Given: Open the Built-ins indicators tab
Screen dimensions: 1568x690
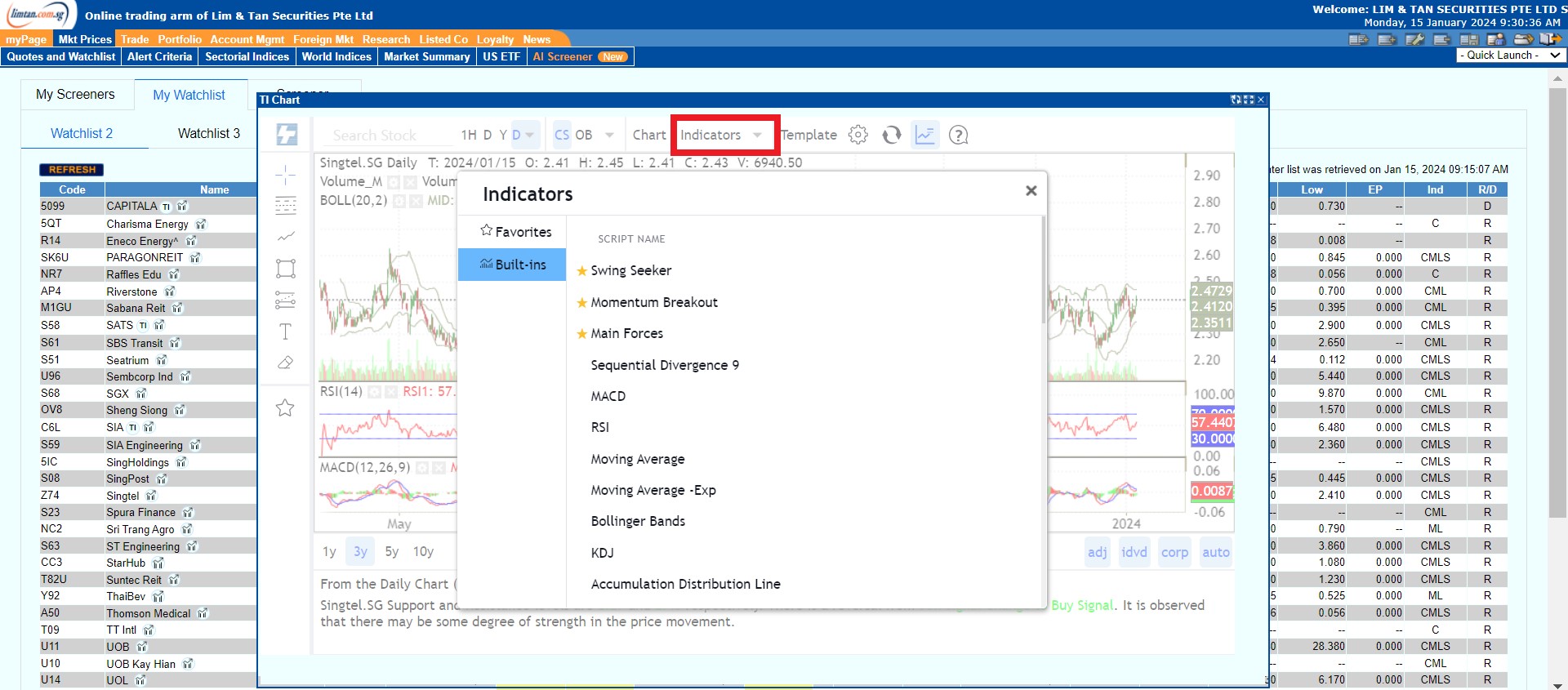Looking at the screenshot, I should tap(512, 265).
